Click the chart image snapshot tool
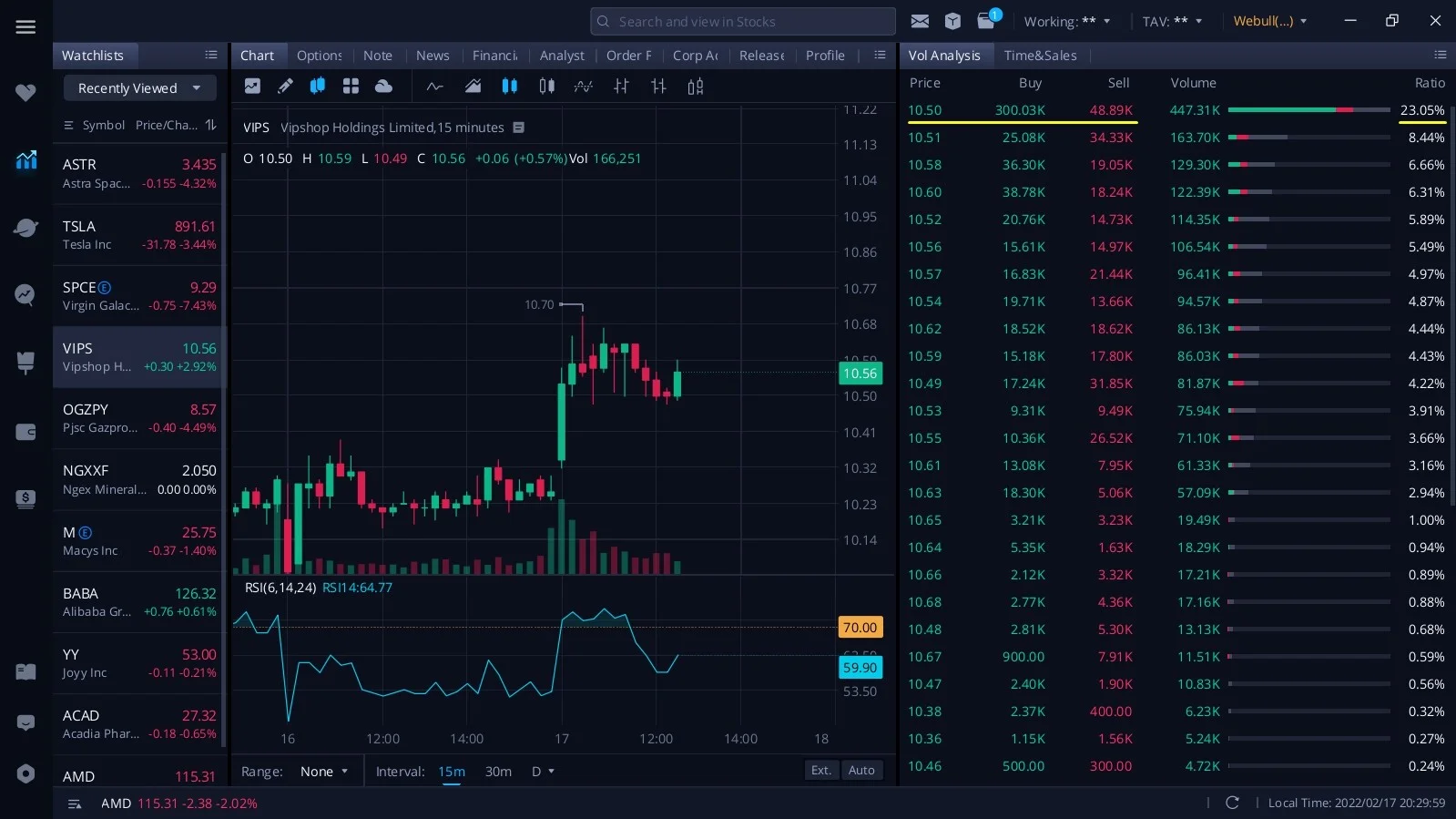This screenshot has height=819, width=1456. click(252, 86)
